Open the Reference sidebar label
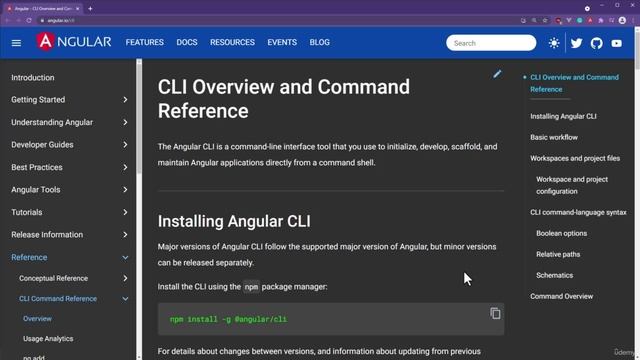 [29, 258]
